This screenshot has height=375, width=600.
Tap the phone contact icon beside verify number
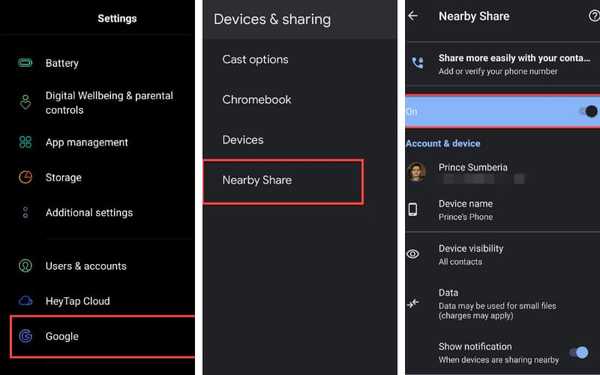coord(417,63)
